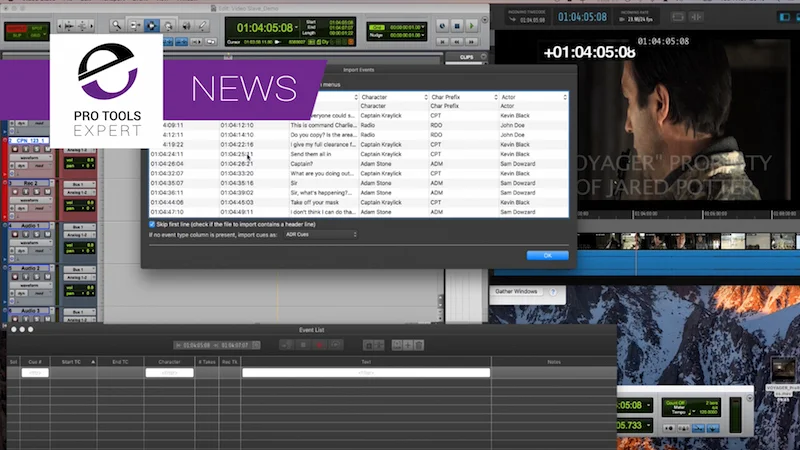Click the Character filter field in Event List
This screenshot has height=450, width=800.
(x=169, y=373)
